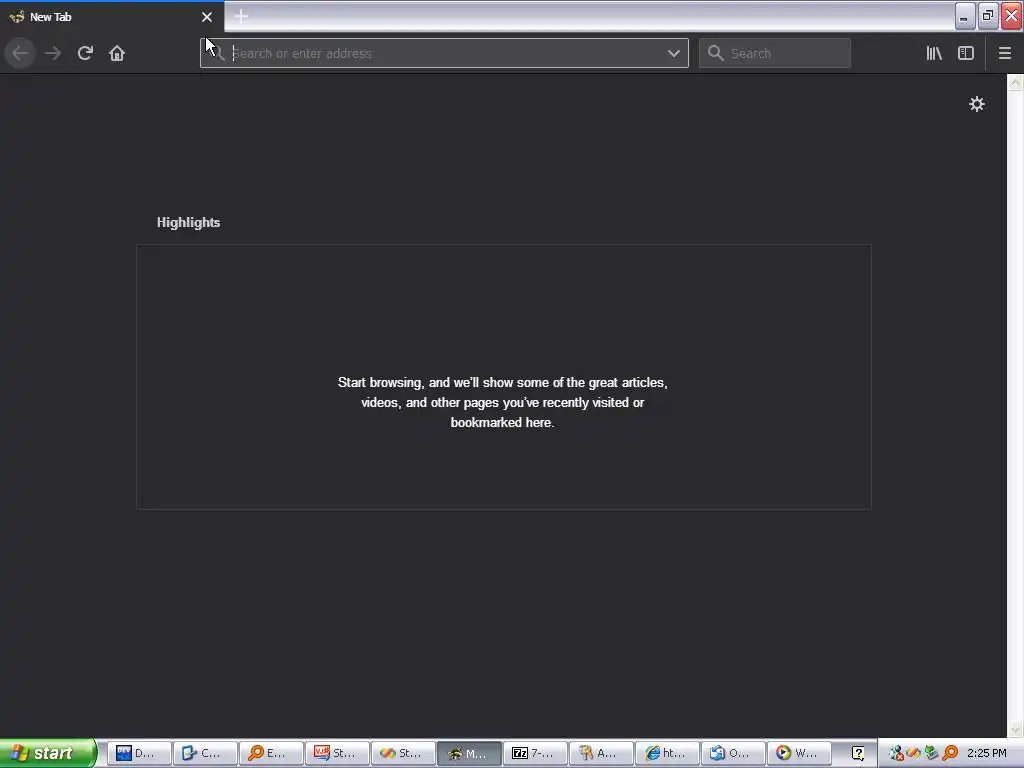Switch to the Internet Explorer 'ht...' window

pyautogui.click(x=667, y=753)
